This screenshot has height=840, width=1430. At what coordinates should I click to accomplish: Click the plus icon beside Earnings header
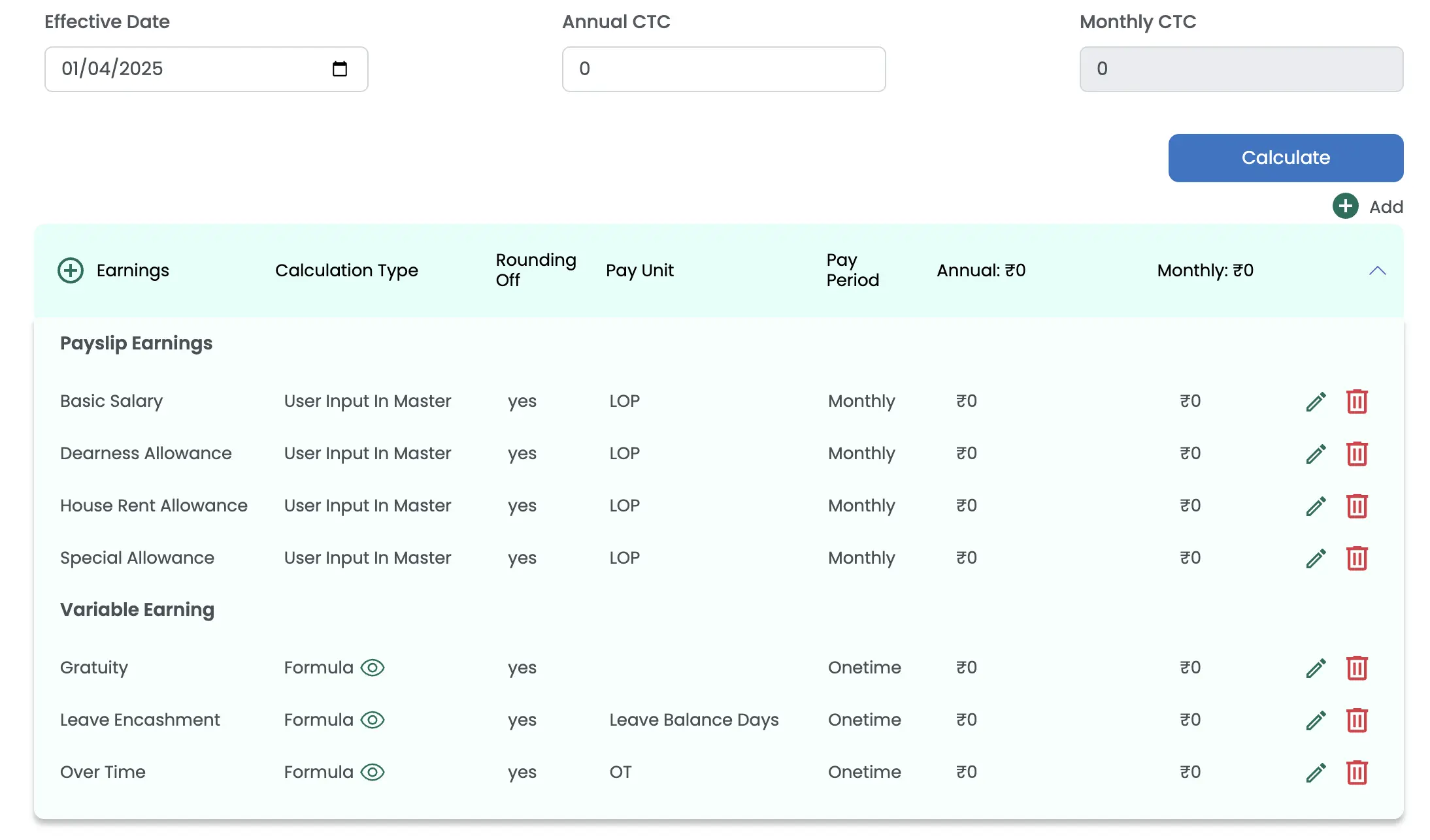pyautogui.click(x=70, y=270)
